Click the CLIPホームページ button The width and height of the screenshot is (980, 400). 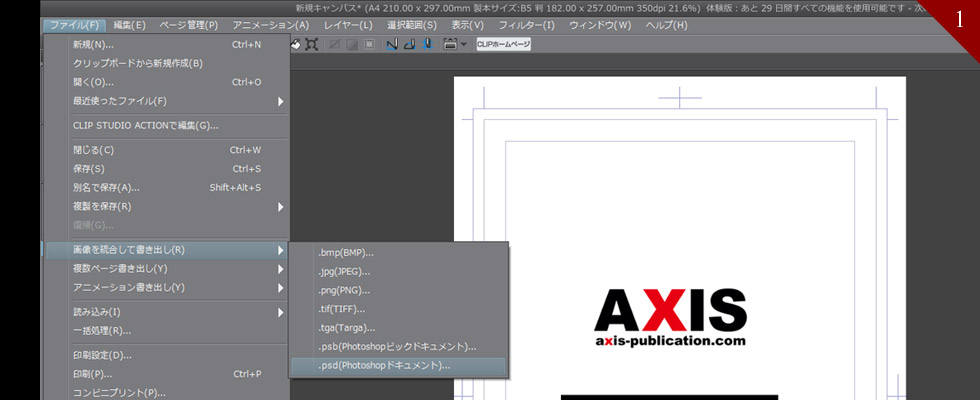pyautogui.click(x=504, y=44)
